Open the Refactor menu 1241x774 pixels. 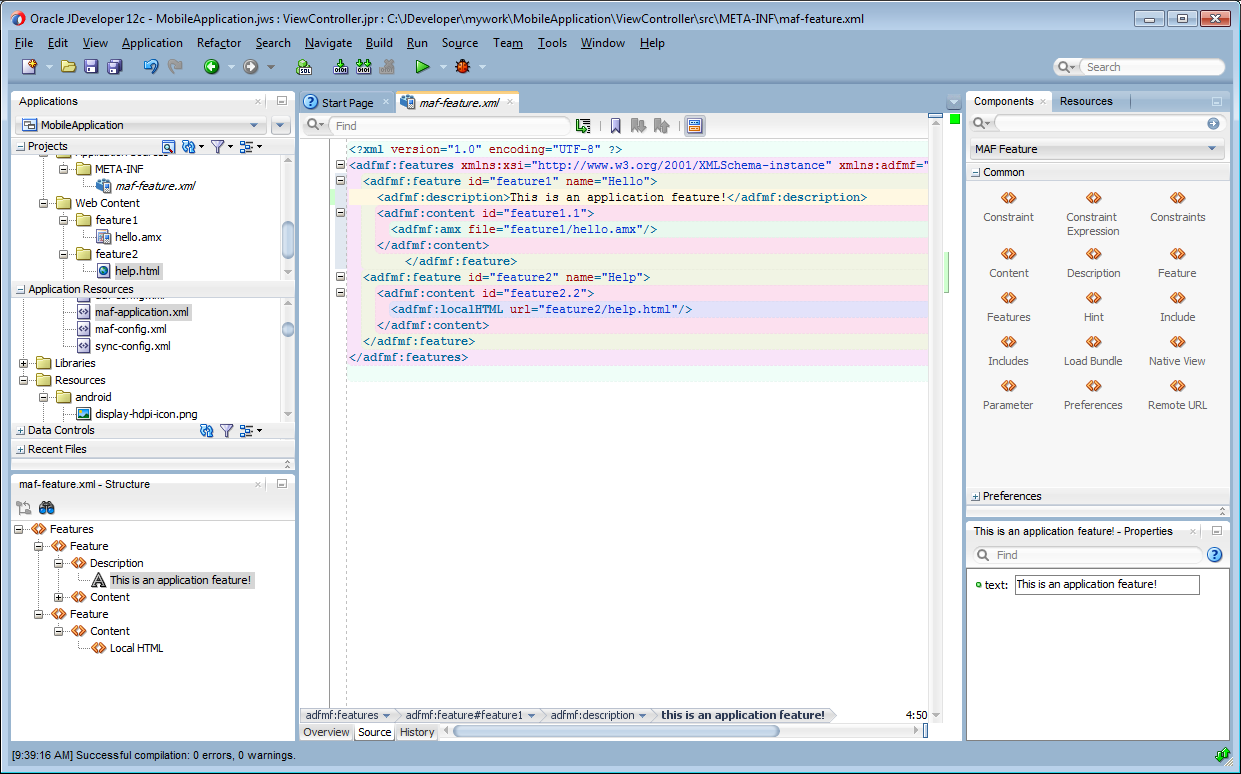219,43
